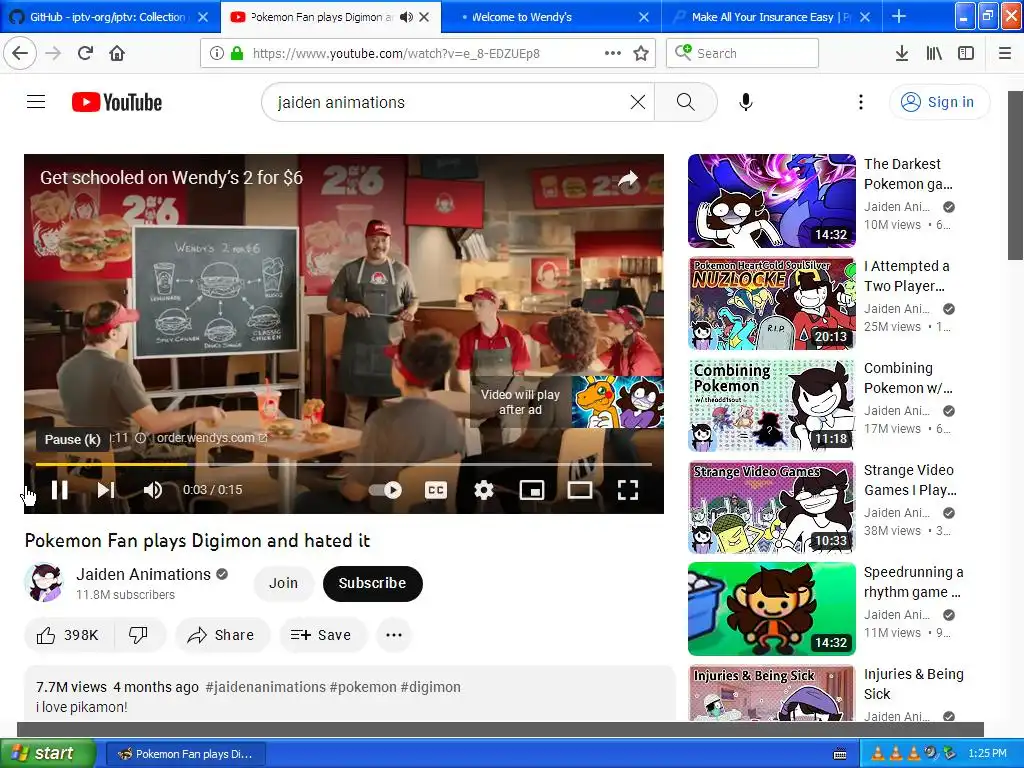The height and width of the screenshot is (768, 1024).
Task: Open a new browser tab
Action: [899, 16]
